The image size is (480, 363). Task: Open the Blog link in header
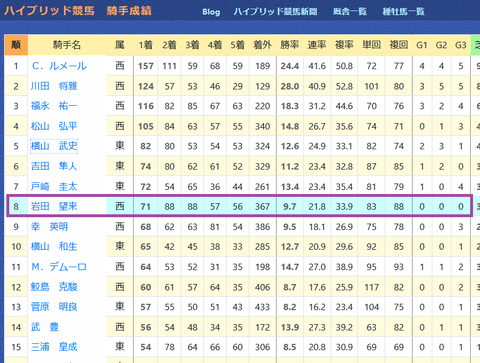(x=211, y=12)
